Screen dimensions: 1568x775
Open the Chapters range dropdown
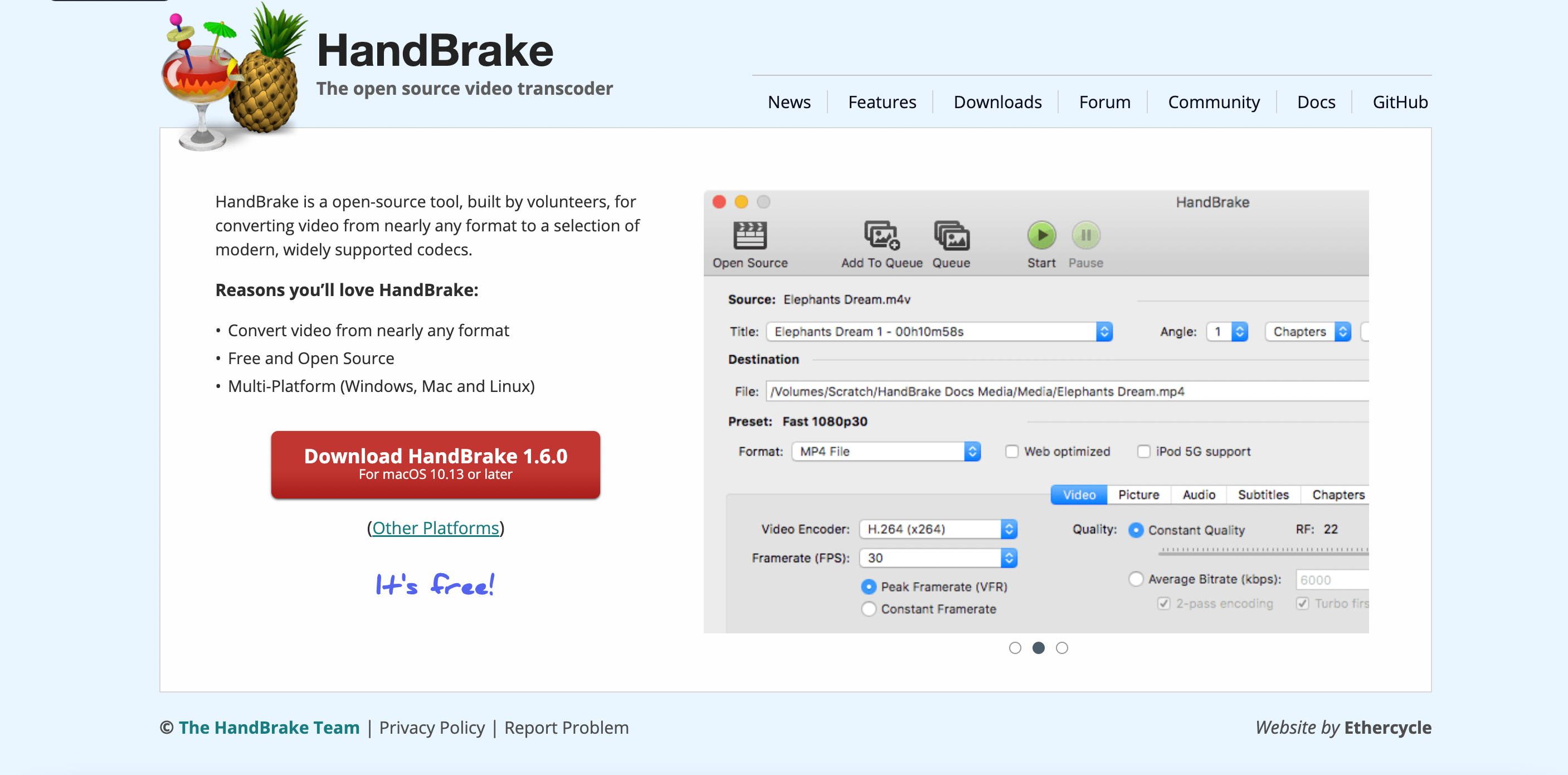pos(1307,331)
